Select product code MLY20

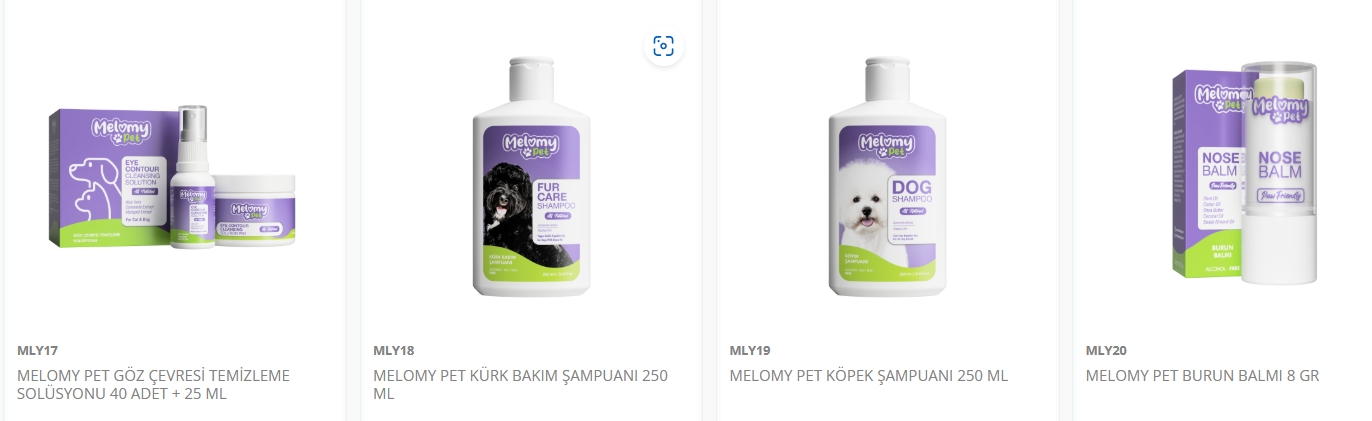pyautogui.click(x=1106, y=351)
